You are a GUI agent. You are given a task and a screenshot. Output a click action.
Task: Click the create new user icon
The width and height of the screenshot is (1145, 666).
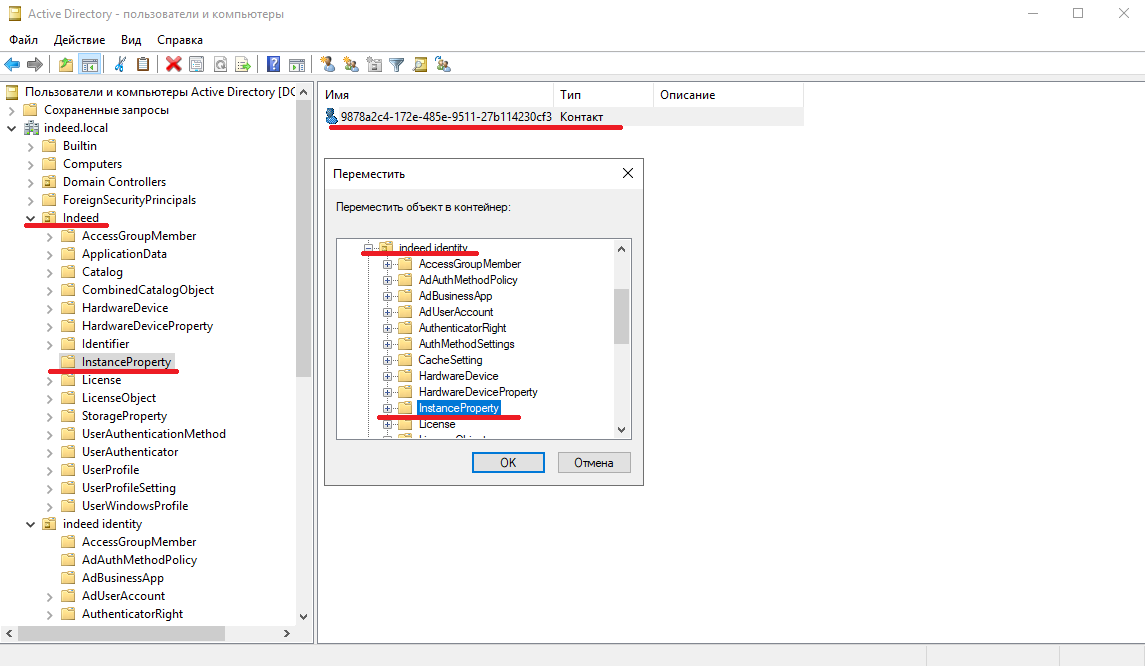coord(327,65)
